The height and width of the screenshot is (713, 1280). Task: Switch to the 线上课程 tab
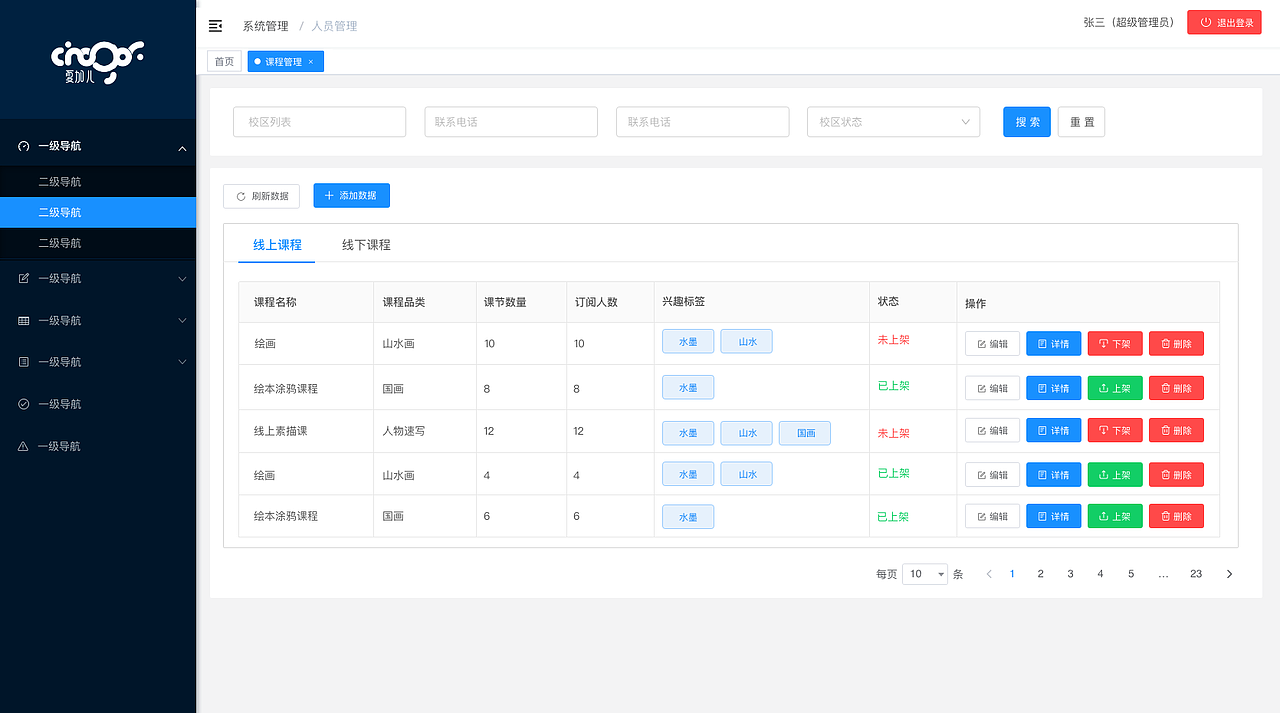click(277, 244)
